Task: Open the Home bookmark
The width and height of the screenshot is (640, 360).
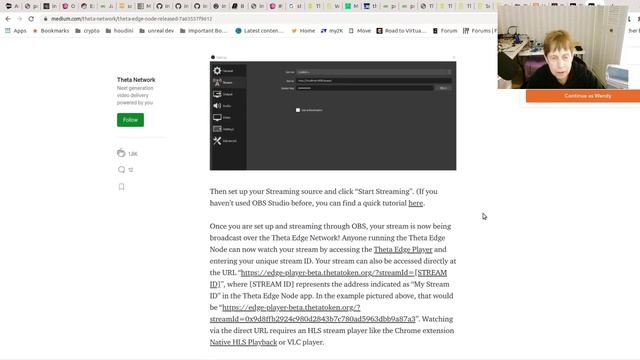Action: tap(303, 31)
